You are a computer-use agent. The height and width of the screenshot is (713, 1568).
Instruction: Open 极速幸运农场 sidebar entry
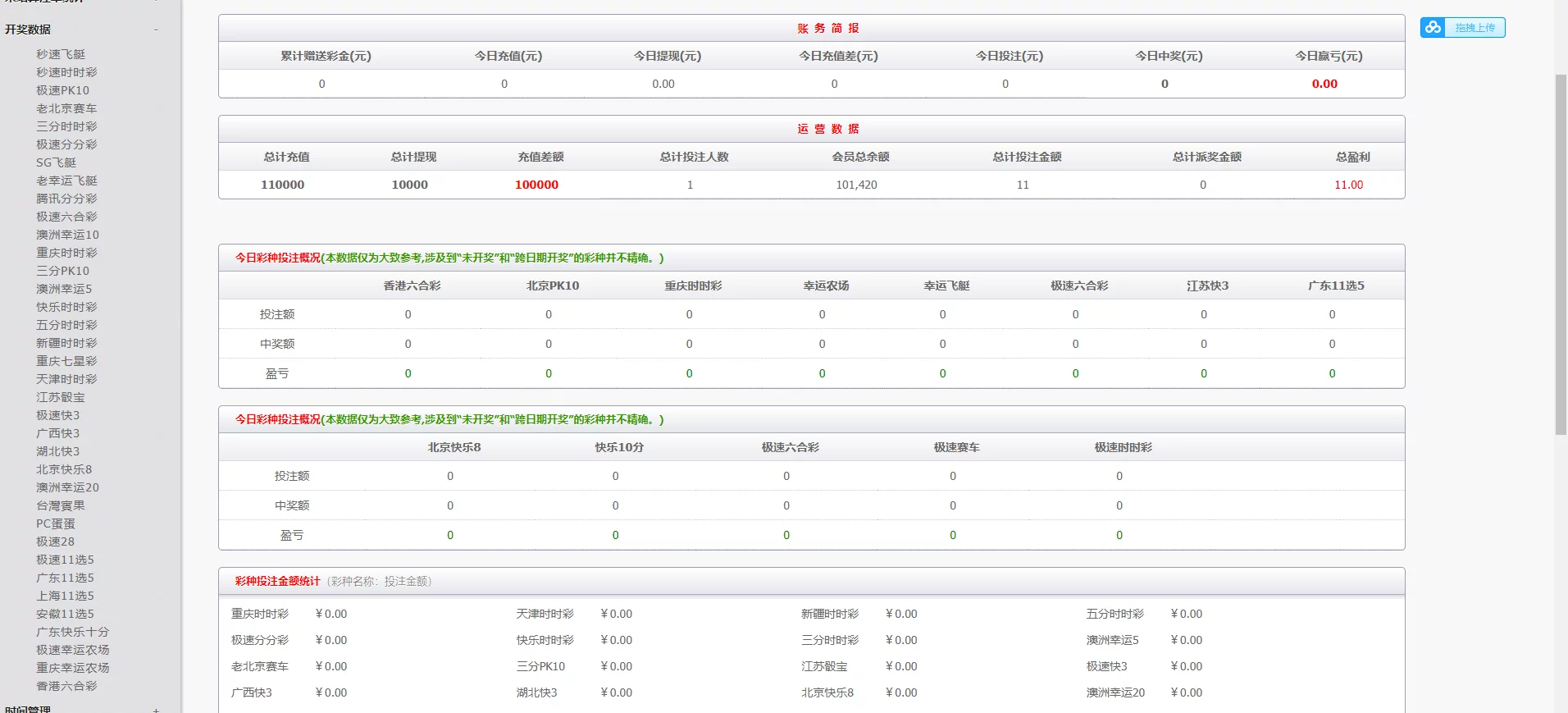click(x=72, y=650)
